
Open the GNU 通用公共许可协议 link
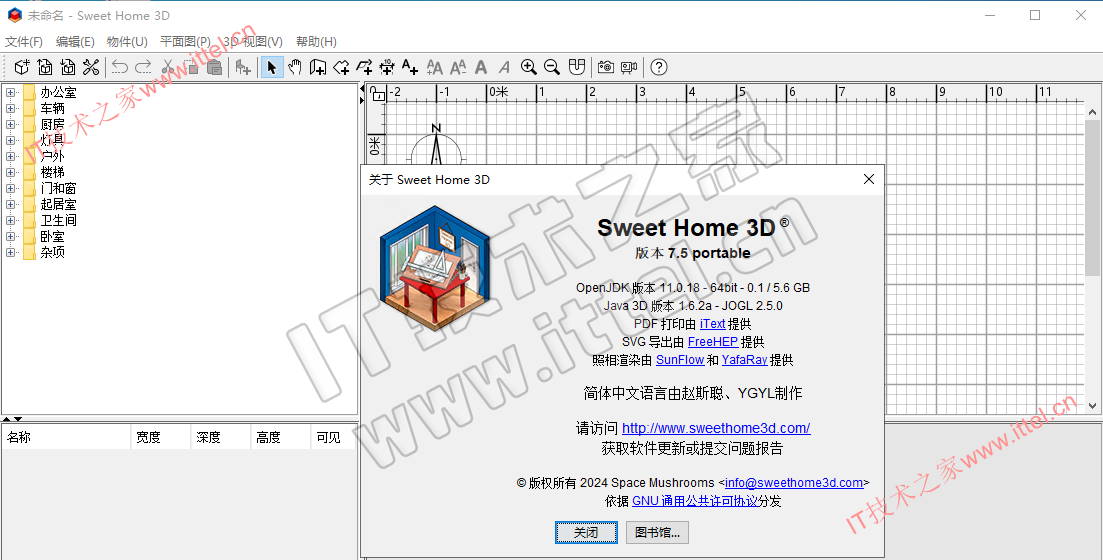695,501
